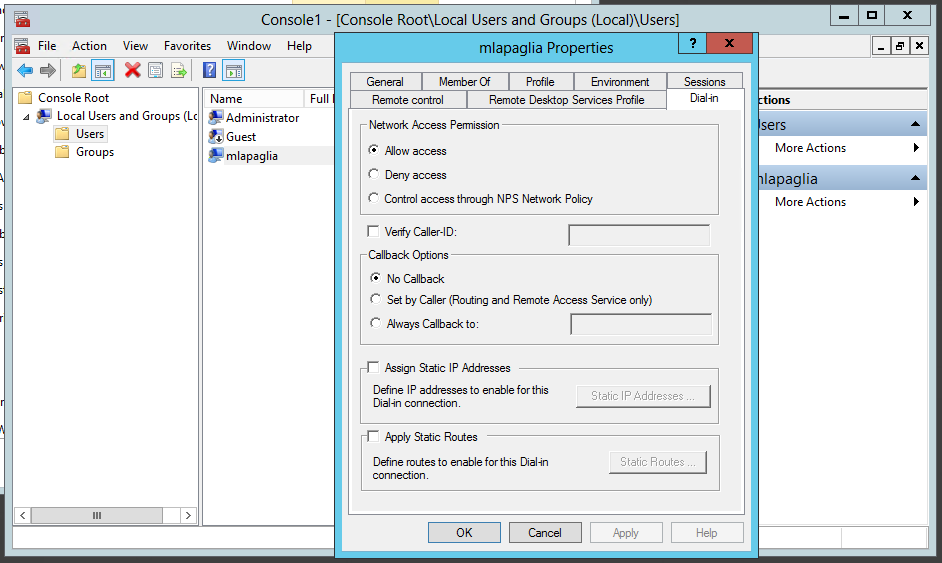This screenshot has height=563, width=942.
Task: Open the Favorites menu
Action: [187, 46]
